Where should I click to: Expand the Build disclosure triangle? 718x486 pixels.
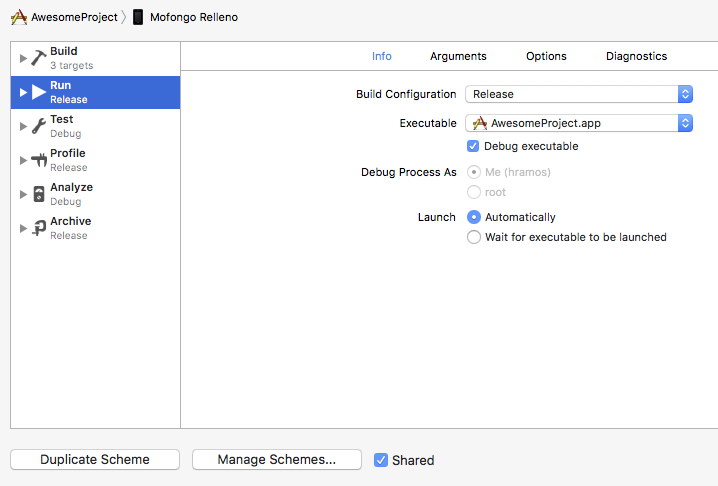click(x=23, y=58)
